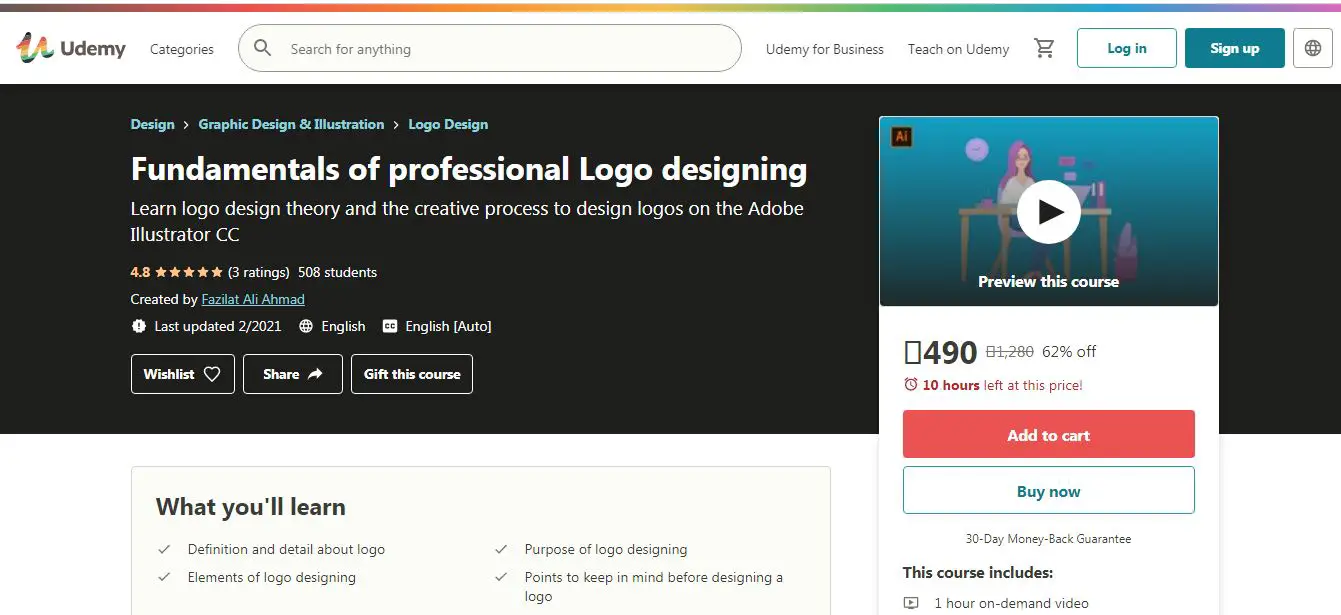
Task: Click Gift this course button
Action: click(x=412, y=374)
